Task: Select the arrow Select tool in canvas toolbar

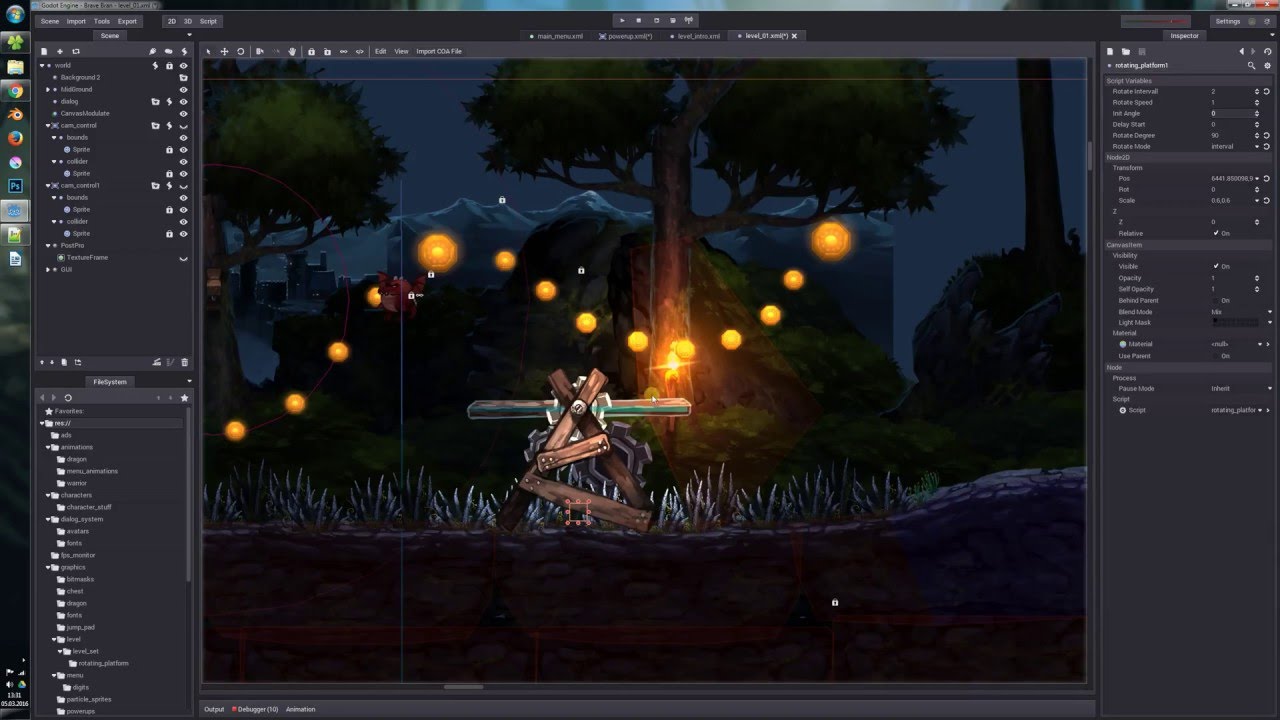Action: pos(209,51)
